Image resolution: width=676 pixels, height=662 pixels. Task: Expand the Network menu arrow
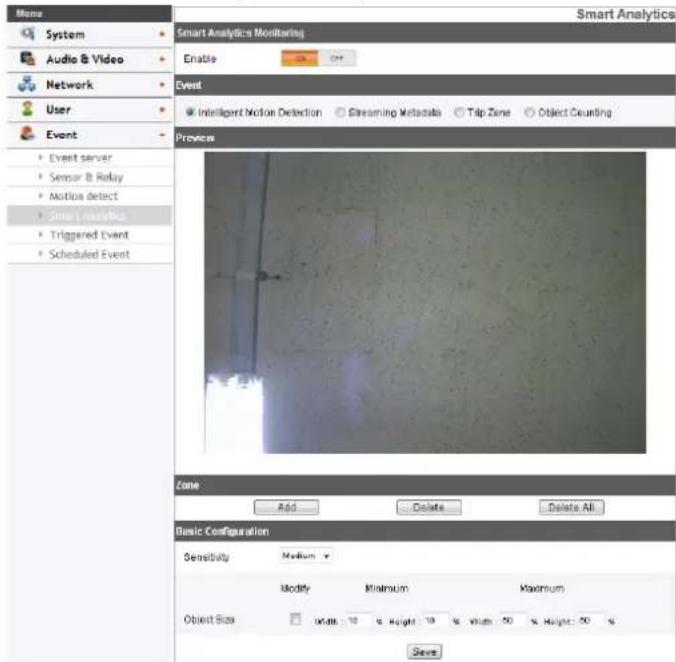point(162,84)
